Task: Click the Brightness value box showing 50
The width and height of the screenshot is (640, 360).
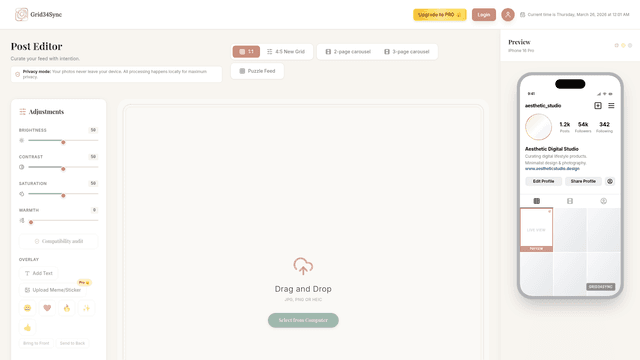Action: (x=93, y=130)
